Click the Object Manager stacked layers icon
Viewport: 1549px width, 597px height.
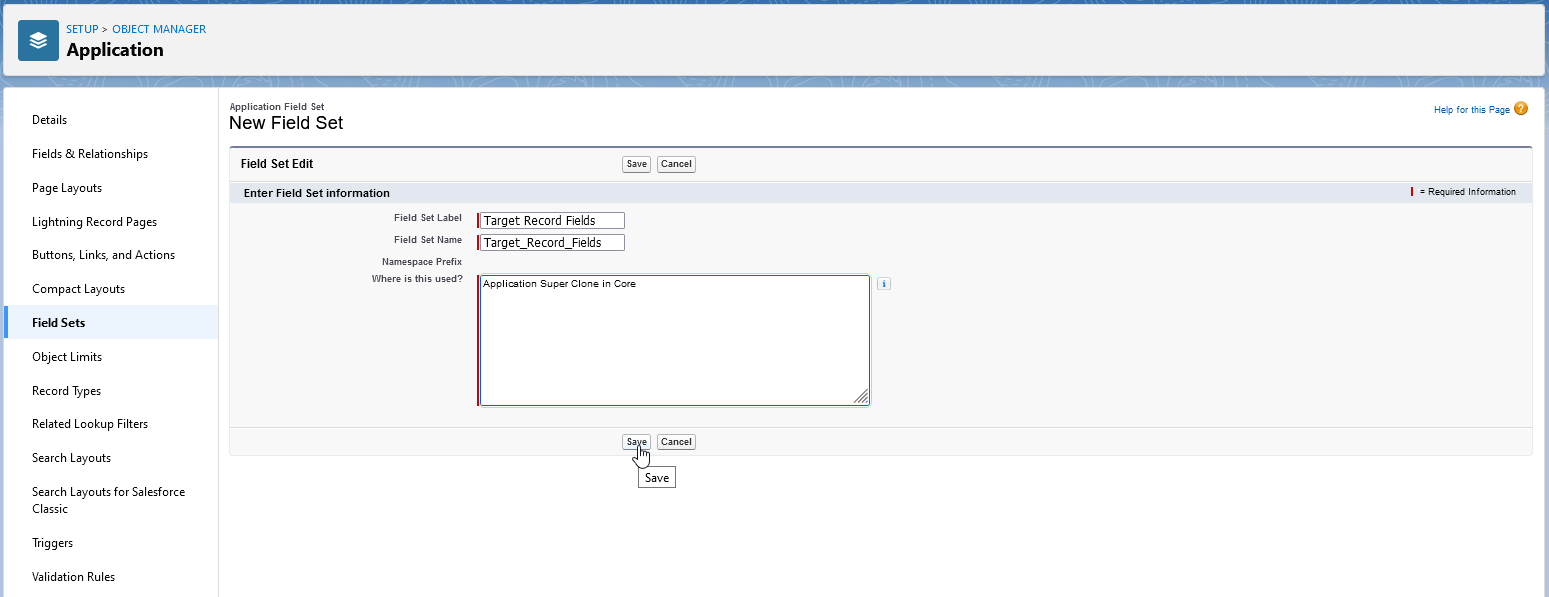click(38, 41)
